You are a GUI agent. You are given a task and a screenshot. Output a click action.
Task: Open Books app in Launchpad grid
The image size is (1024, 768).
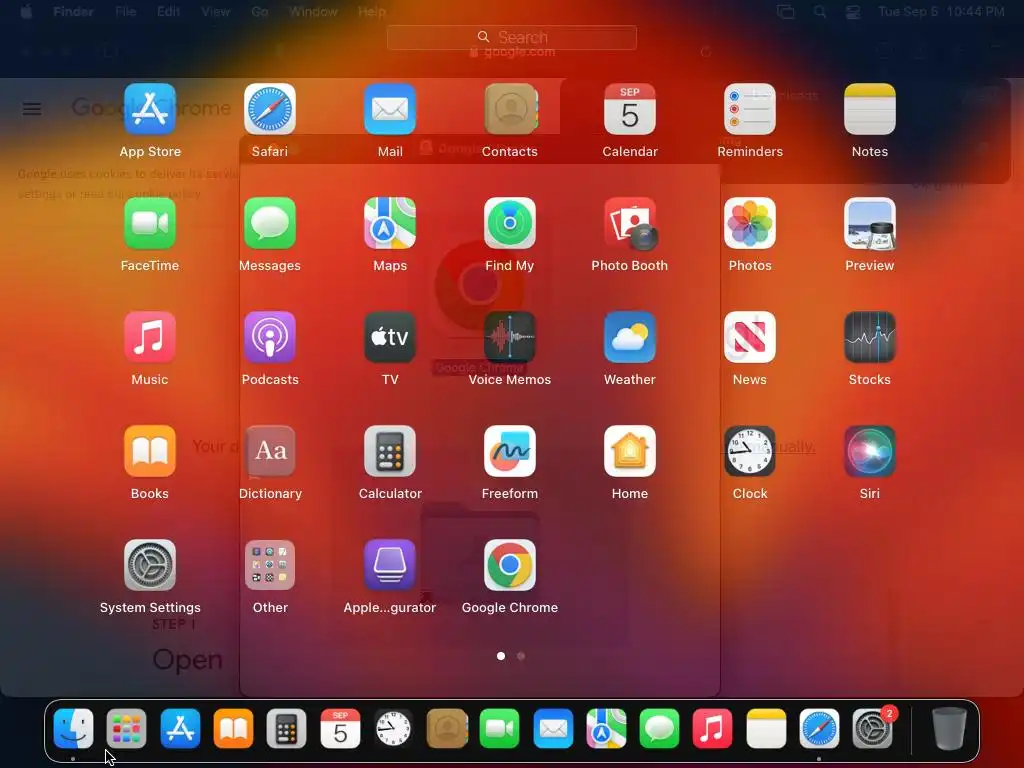click(x=150, y=451)
